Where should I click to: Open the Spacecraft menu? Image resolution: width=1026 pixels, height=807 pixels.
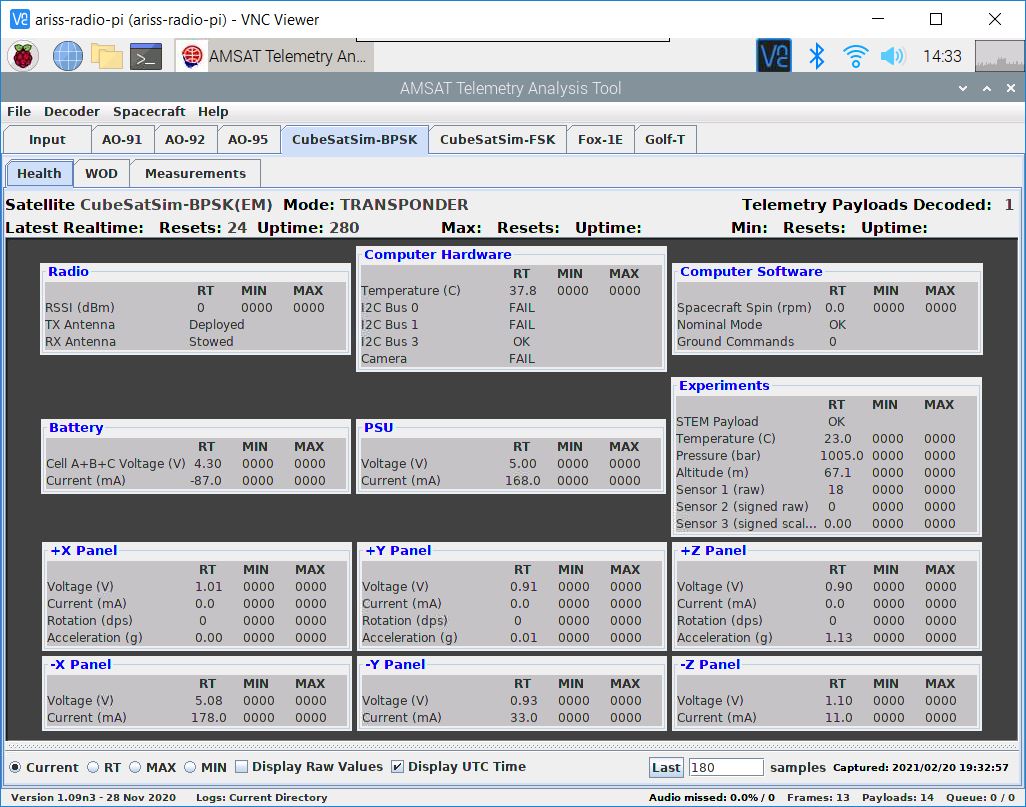point(149,111)
